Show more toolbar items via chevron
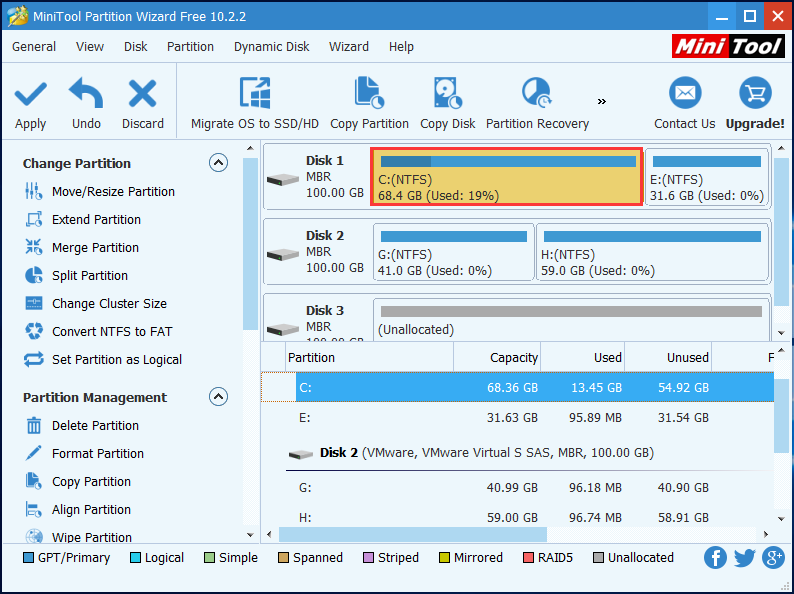The height and width of the screenshot is (594, 794). (602, 102)
